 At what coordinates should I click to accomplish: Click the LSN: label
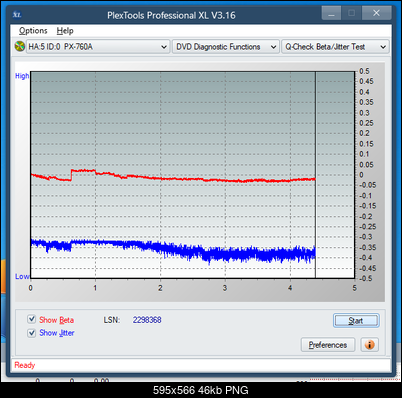point(112,320)
